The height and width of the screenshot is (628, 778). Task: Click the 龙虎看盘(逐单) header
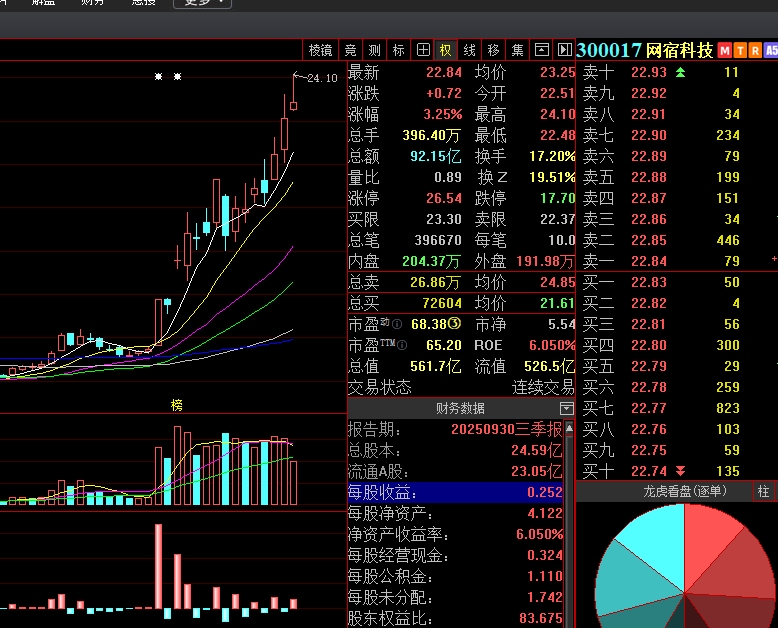pyautogui.click(x=685, y=491)
